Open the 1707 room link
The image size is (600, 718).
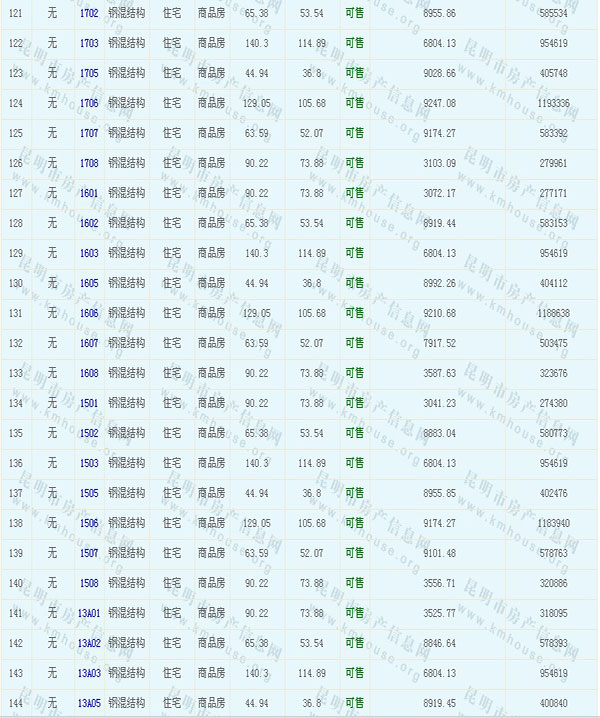point(89,134)
